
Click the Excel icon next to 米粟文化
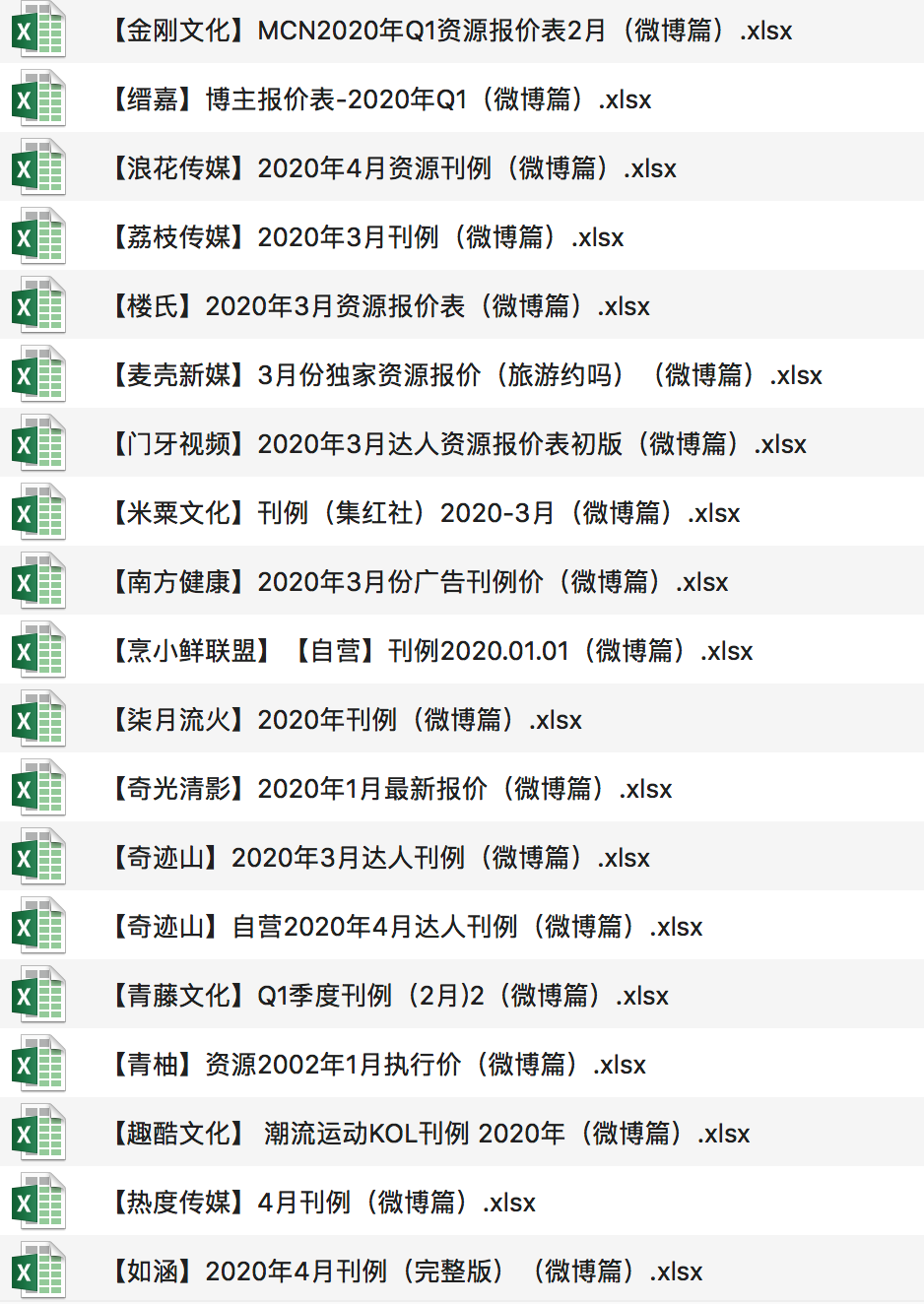pos(38,513)
